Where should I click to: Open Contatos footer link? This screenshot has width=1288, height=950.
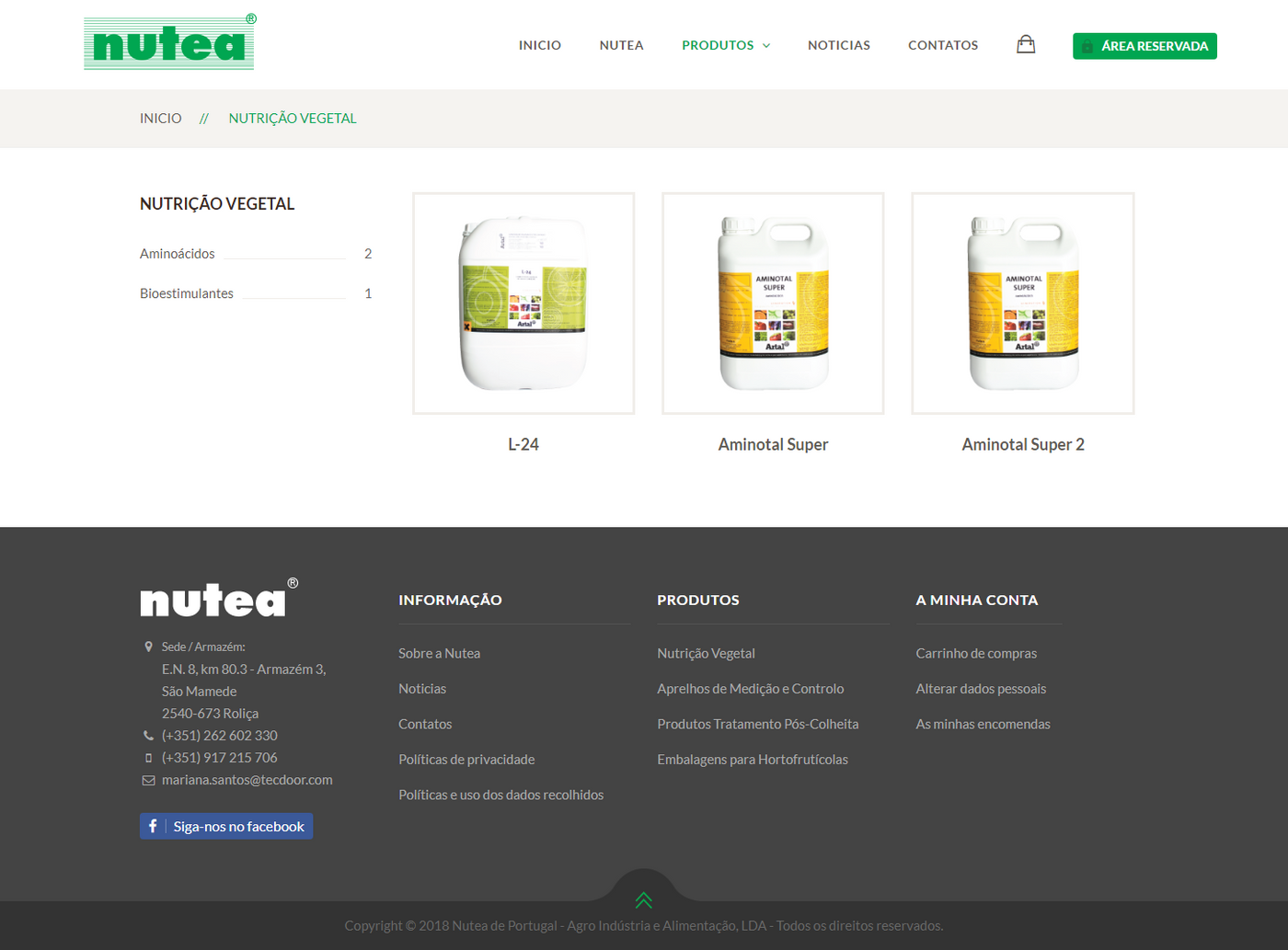(x=425, y=724)
